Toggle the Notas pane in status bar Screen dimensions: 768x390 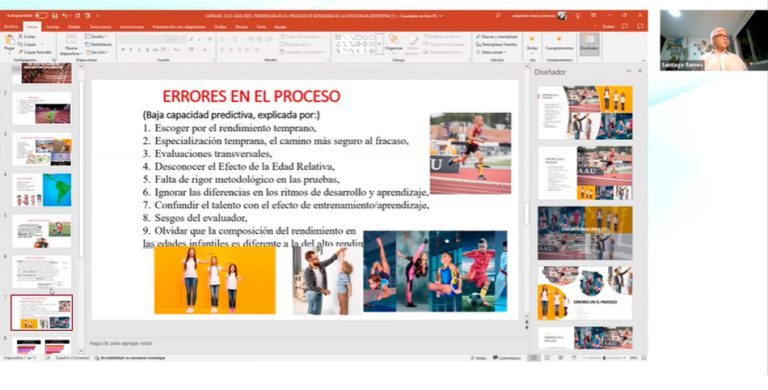479,358
